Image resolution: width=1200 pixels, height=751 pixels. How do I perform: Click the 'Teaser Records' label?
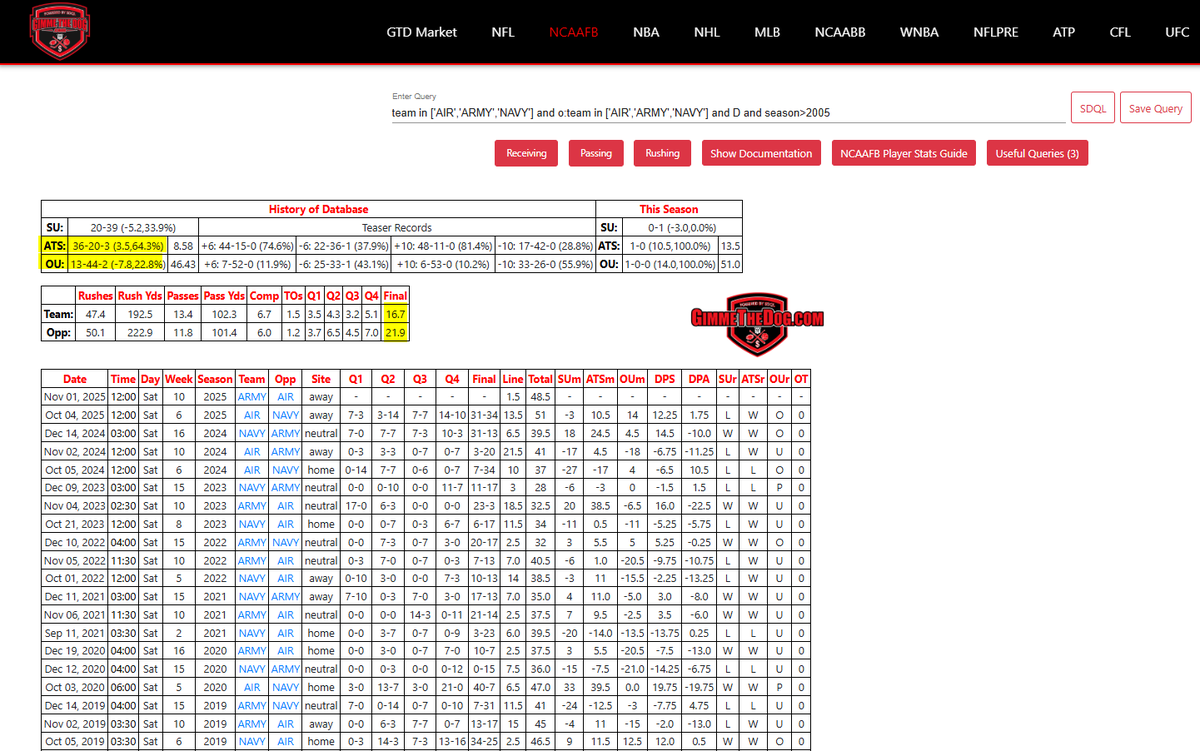click(x=397, y=227)
